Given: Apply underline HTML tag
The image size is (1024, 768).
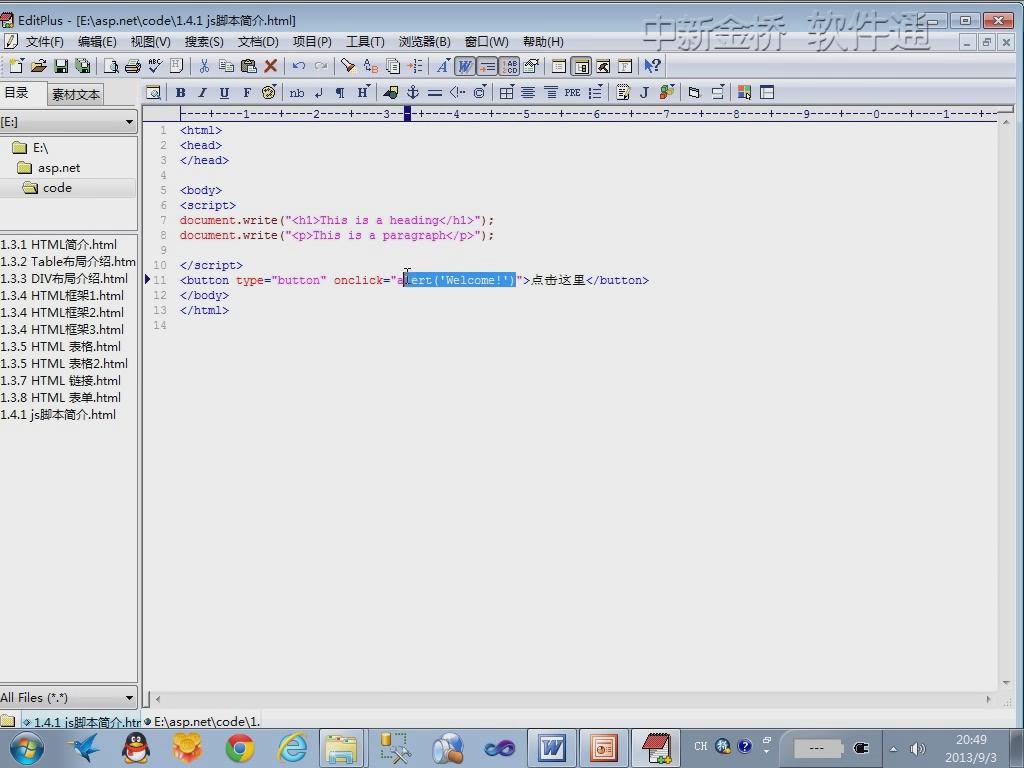Looking at the screenshot, I should (x=225, y=93).
